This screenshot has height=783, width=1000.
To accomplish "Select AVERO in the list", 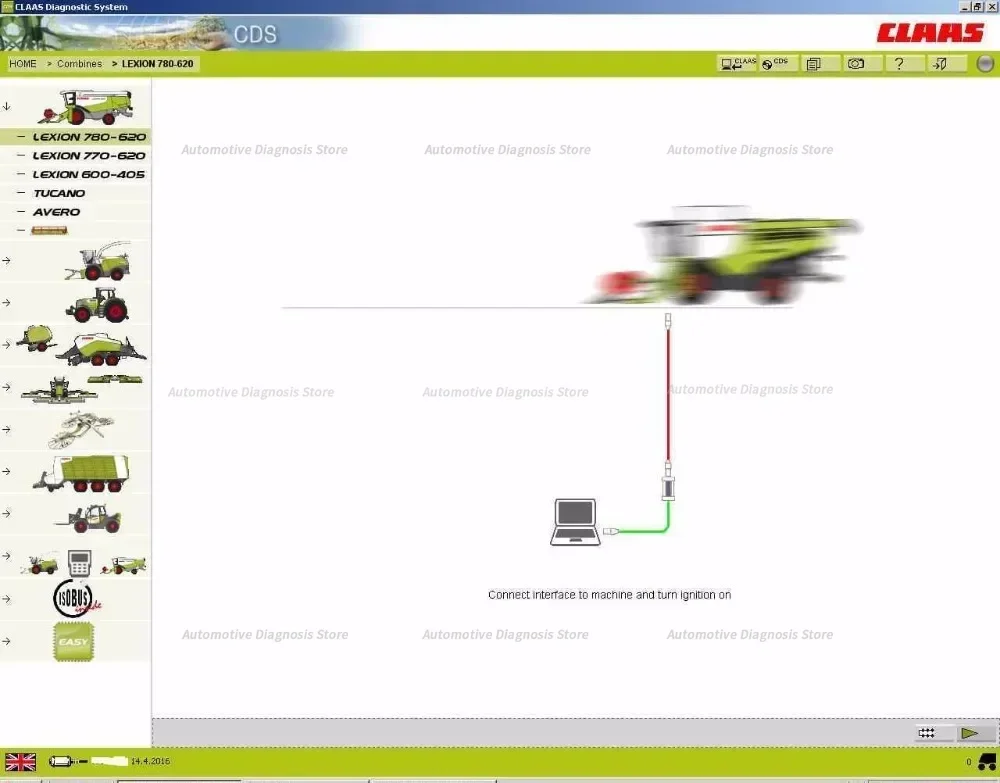I will 75,212.
